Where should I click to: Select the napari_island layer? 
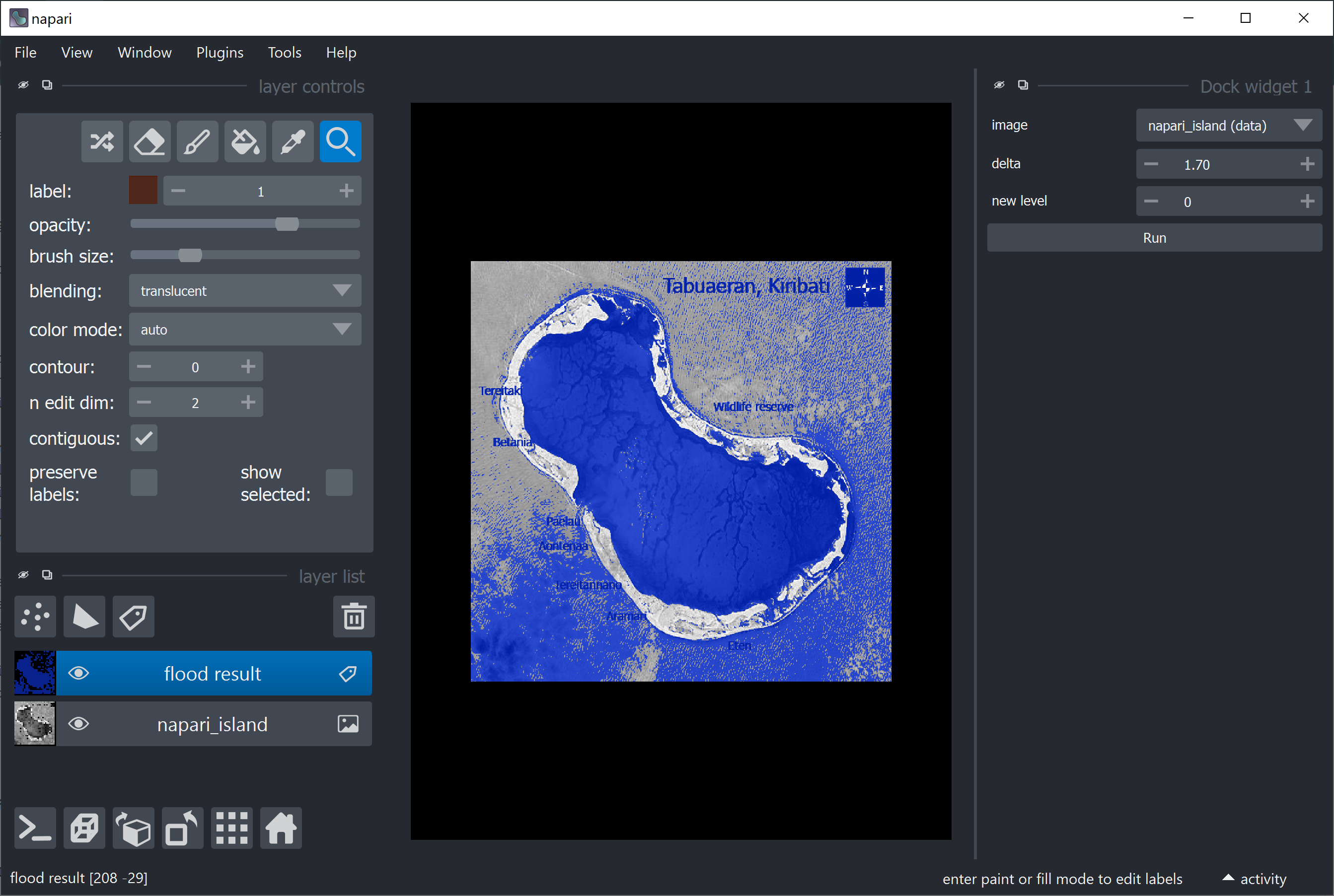click(x=213, y=724)
